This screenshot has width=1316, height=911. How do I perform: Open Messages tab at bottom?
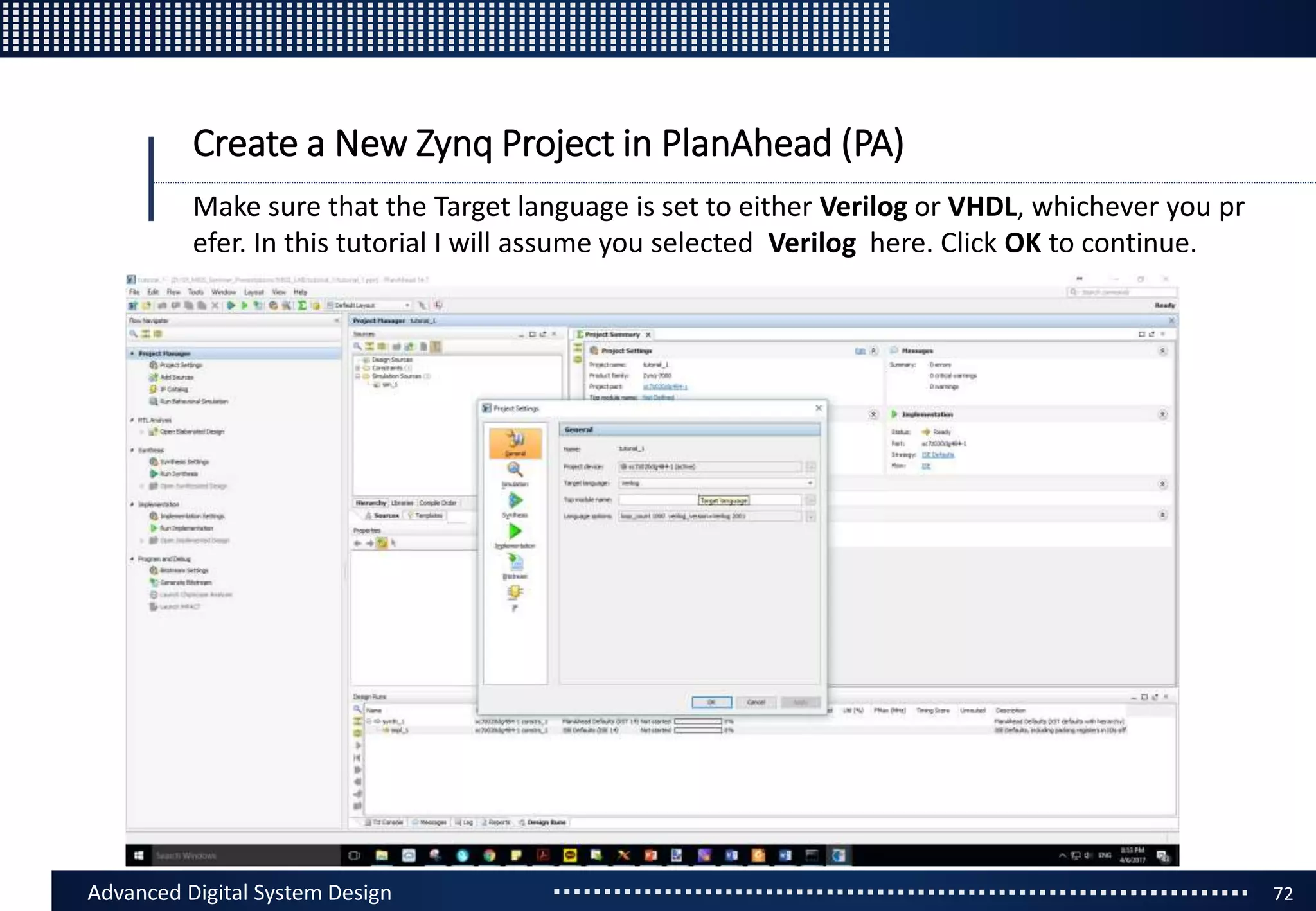(429, 822)
